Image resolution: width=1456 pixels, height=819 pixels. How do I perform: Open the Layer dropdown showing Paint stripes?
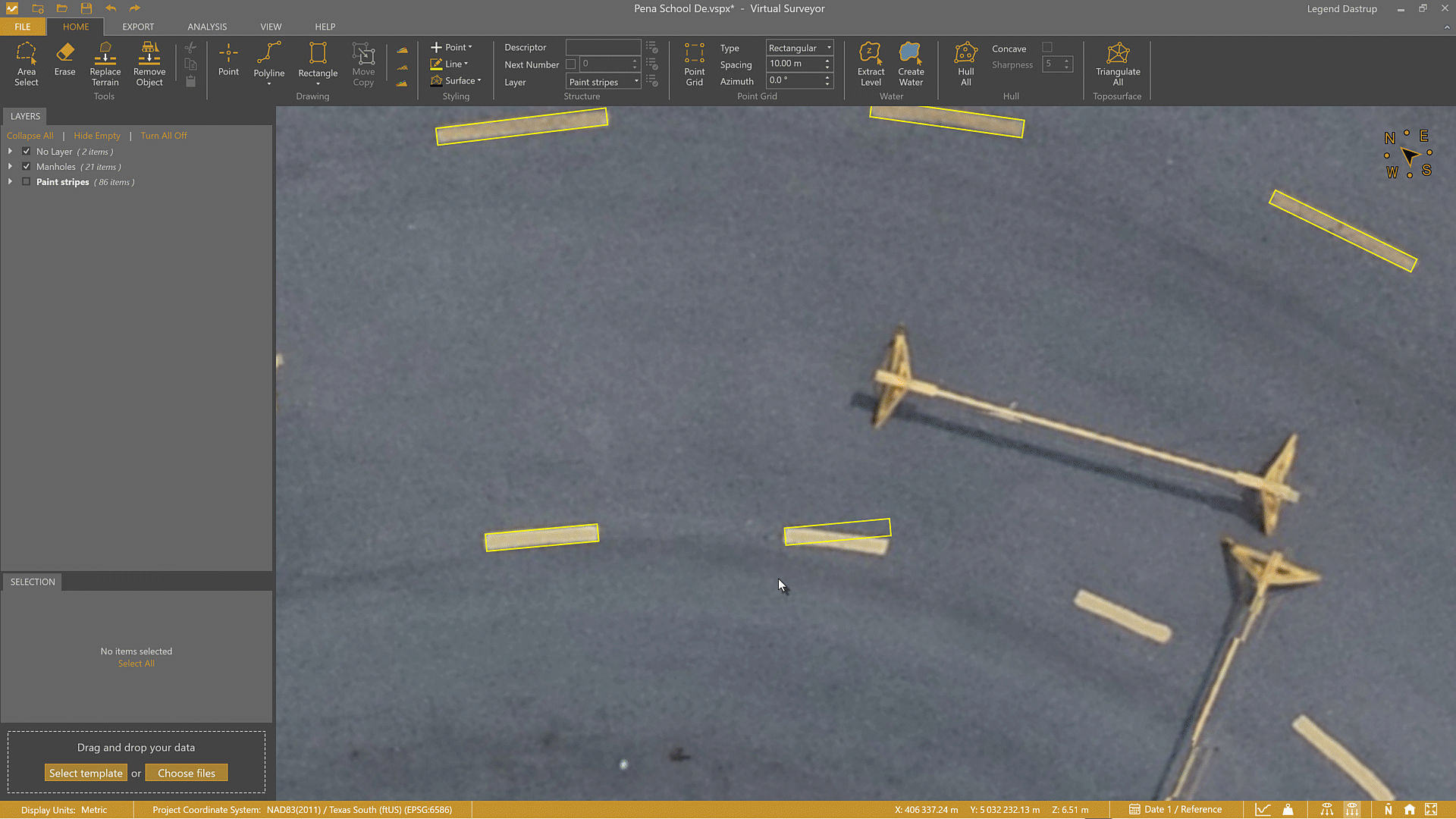pos(604,82)
